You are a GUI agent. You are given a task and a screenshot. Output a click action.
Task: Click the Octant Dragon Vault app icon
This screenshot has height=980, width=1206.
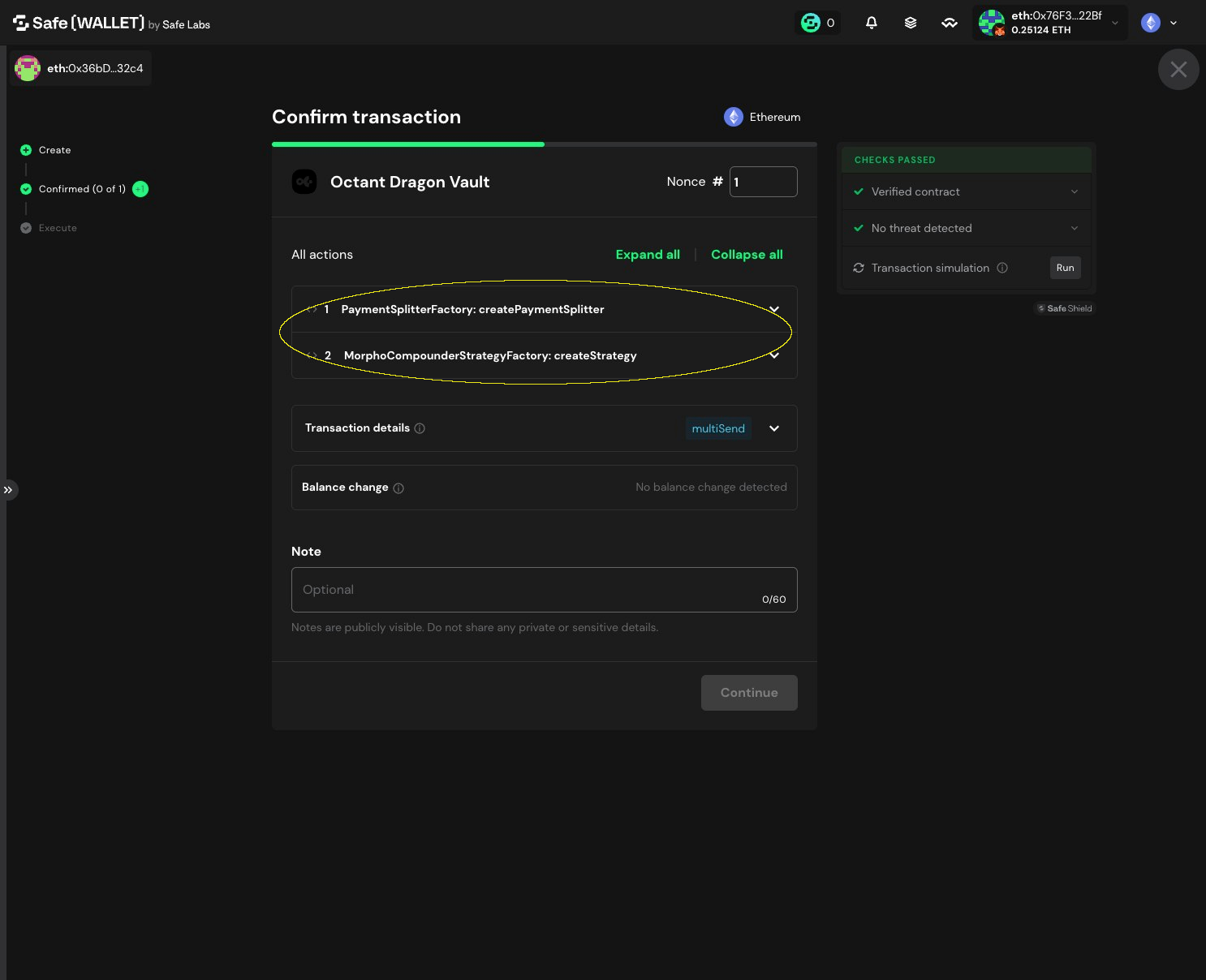pos(304,182)
